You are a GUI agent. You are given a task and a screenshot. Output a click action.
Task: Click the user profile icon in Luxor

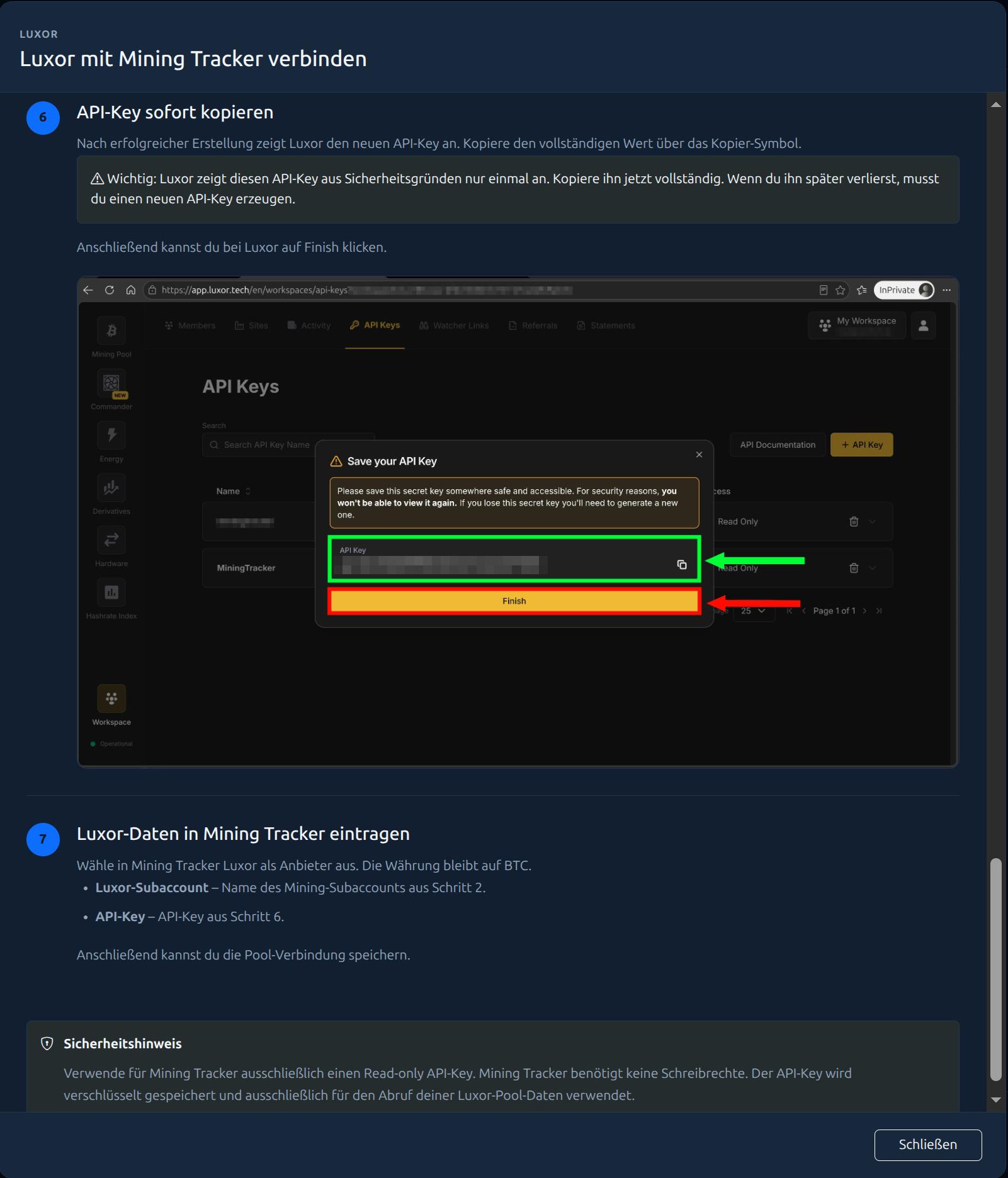click(x=924, y=326)
